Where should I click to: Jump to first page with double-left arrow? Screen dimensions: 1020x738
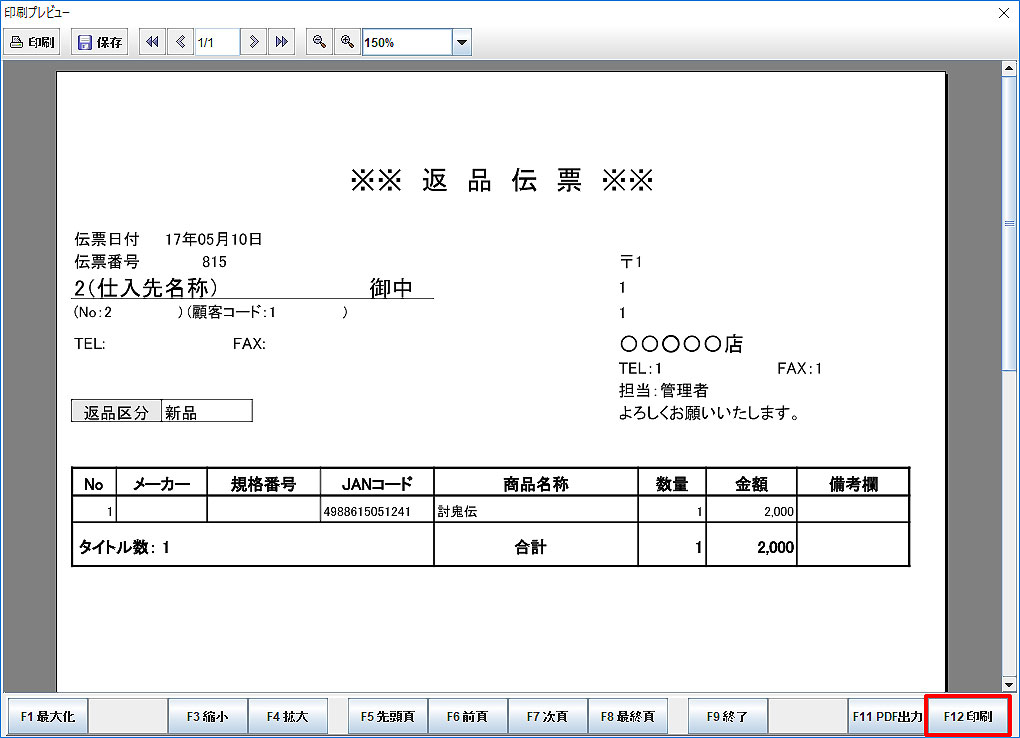click(x=152, y=42)
